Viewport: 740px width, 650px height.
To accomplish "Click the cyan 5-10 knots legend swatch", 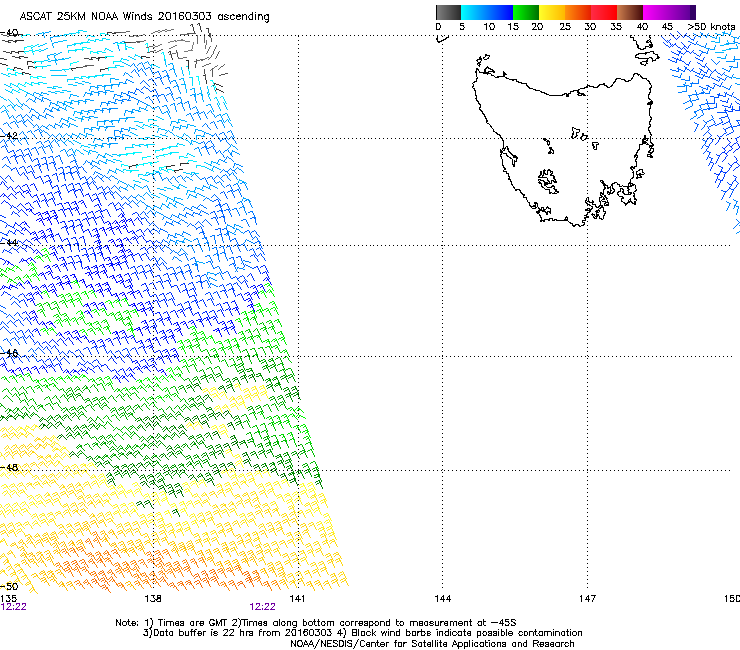I will (x=474, y=12).
